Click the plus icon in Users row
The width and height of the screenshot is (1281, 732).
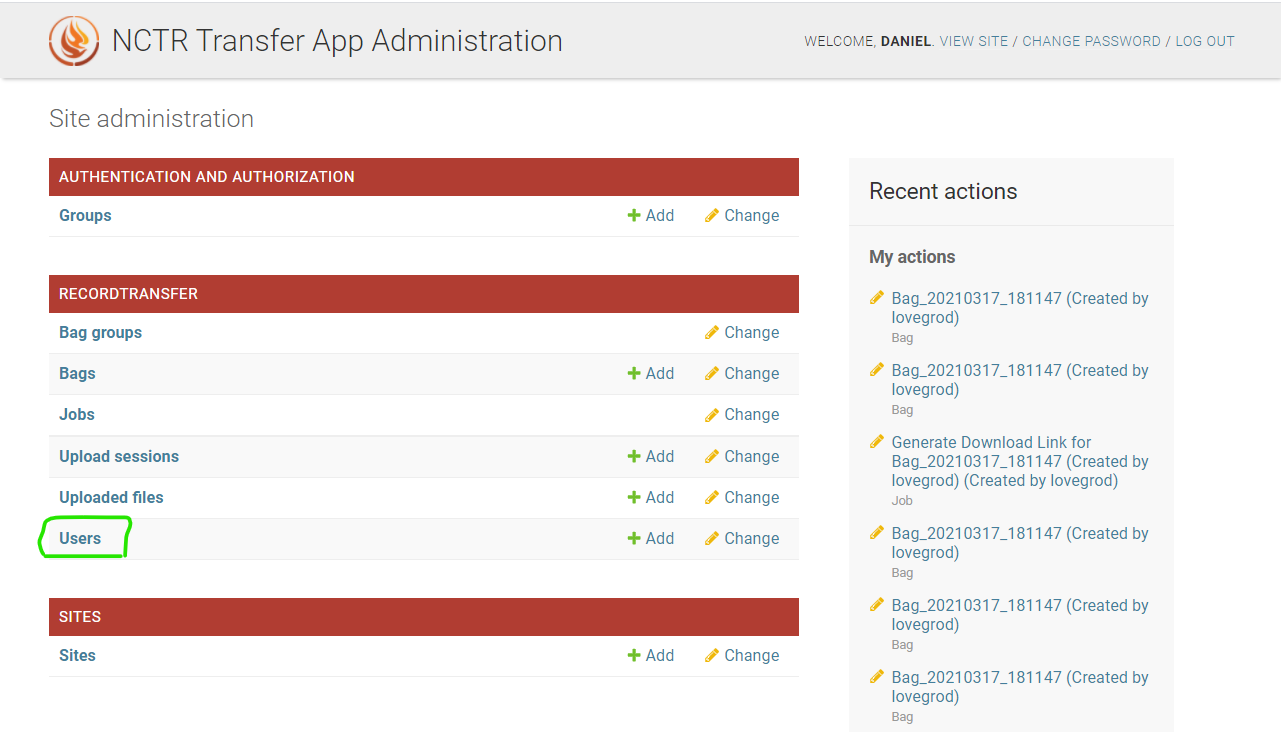634,538
